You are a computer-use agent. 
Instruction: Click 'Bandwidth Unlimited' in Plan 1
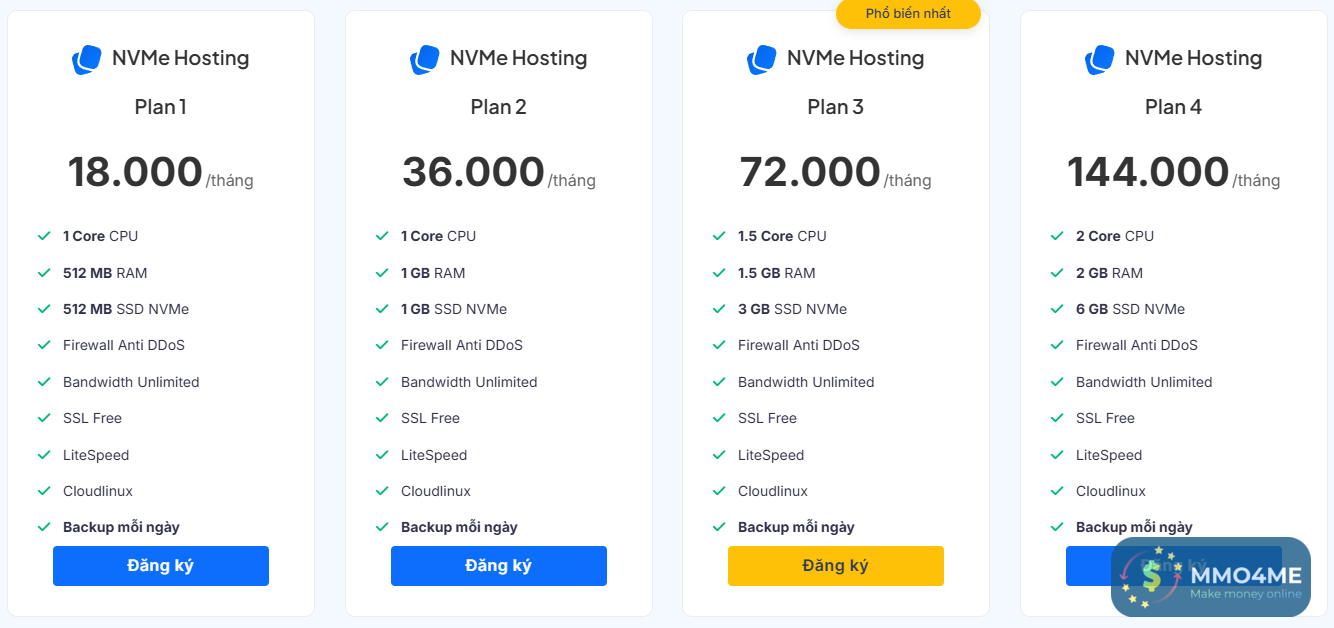click(131, 382)
